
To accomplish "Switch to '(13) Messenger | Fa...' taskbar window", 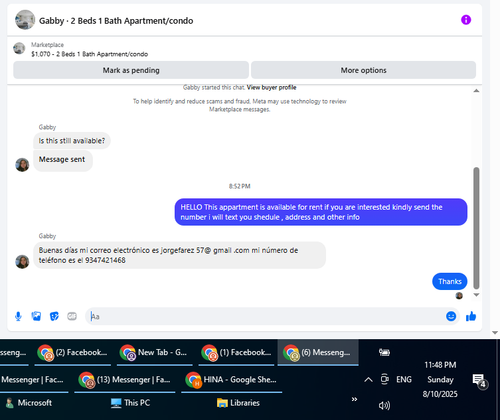I will [x=125, y=380].
